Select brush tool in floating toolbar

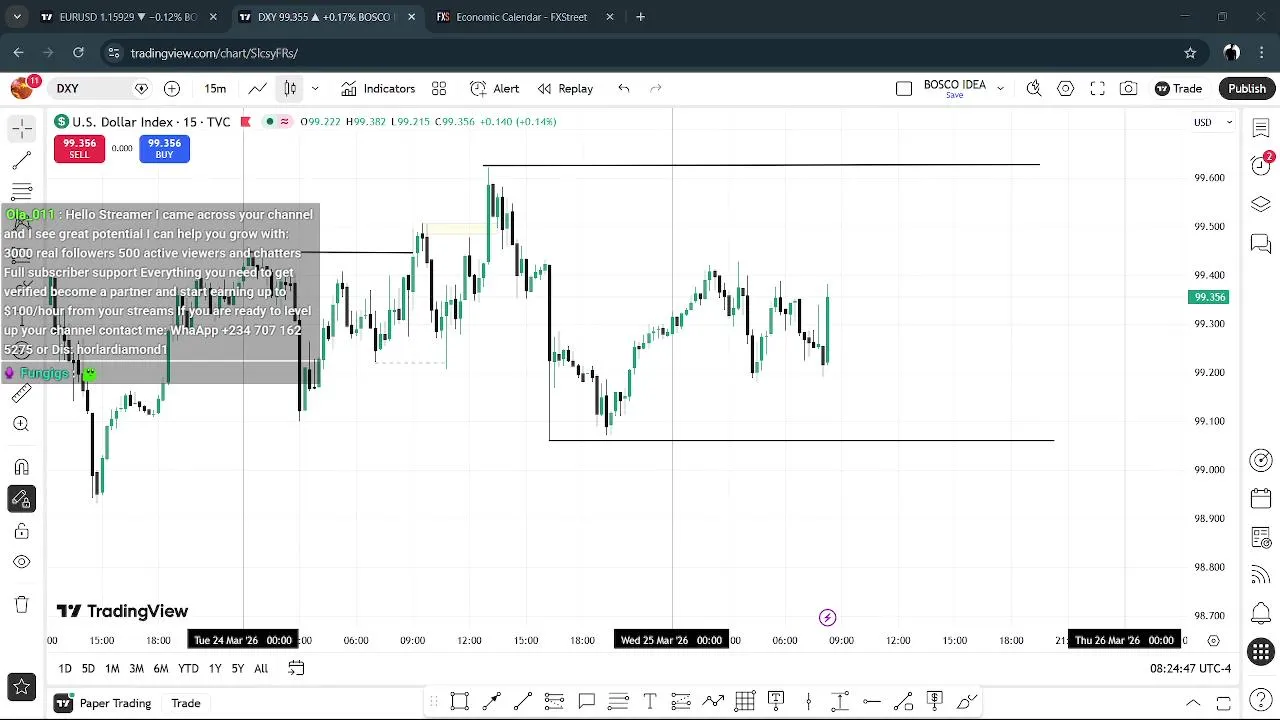click(967, 701)
